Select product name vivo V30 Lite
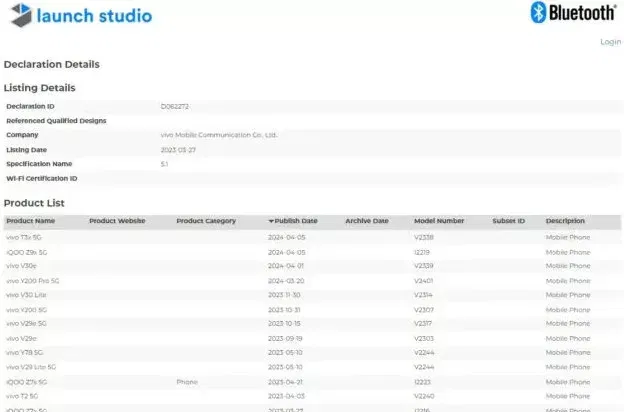The width and height of the screenshot is (624, 412). click(x=26, y=295)
